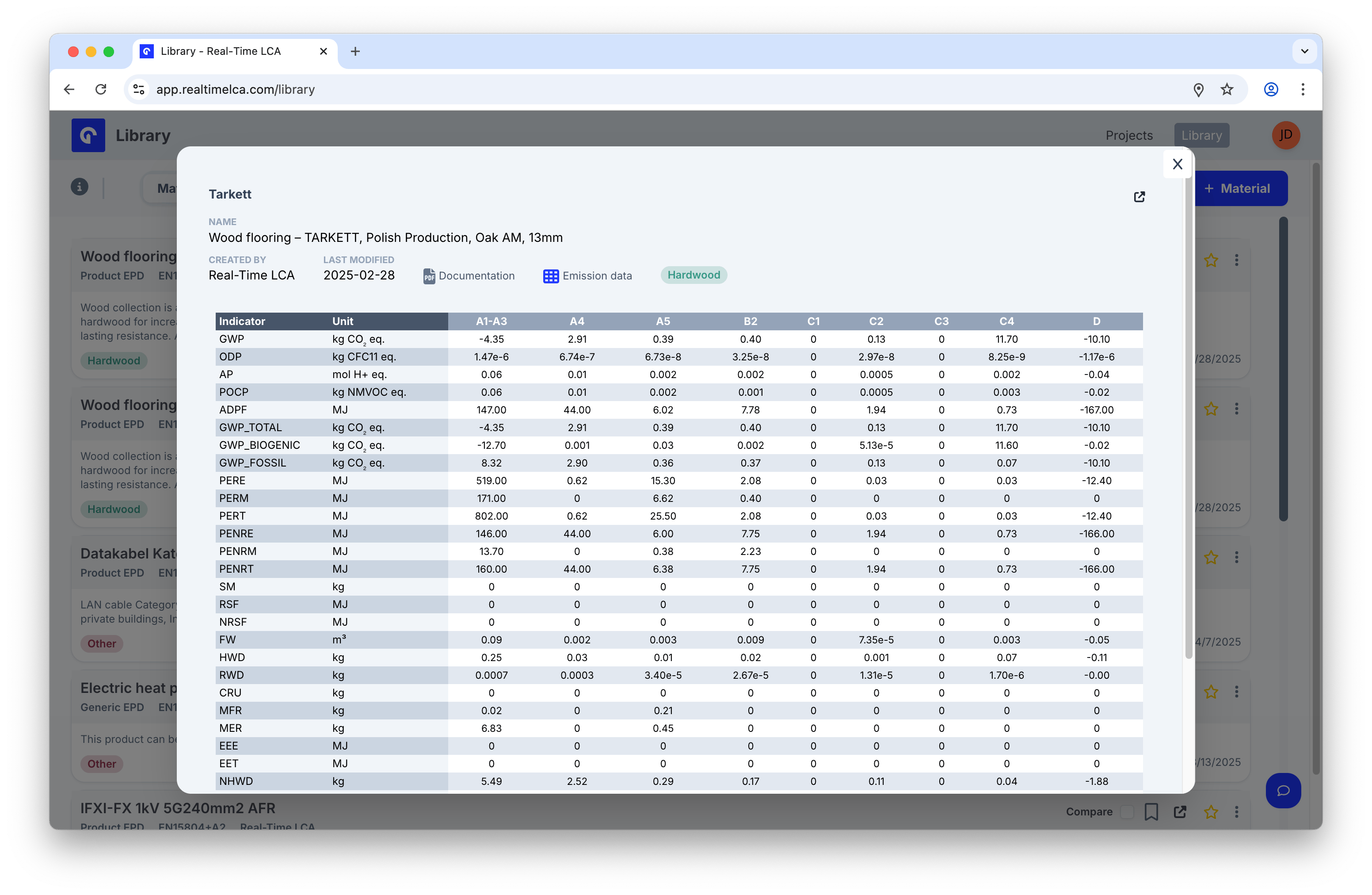Click the site information icon in address bar
The image size is (1372, 895).
point(138,89)
